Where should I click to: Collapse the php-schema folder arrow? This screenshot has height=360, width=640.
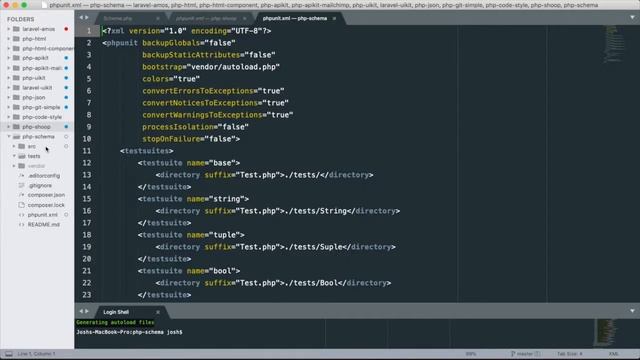coord(9,137)
